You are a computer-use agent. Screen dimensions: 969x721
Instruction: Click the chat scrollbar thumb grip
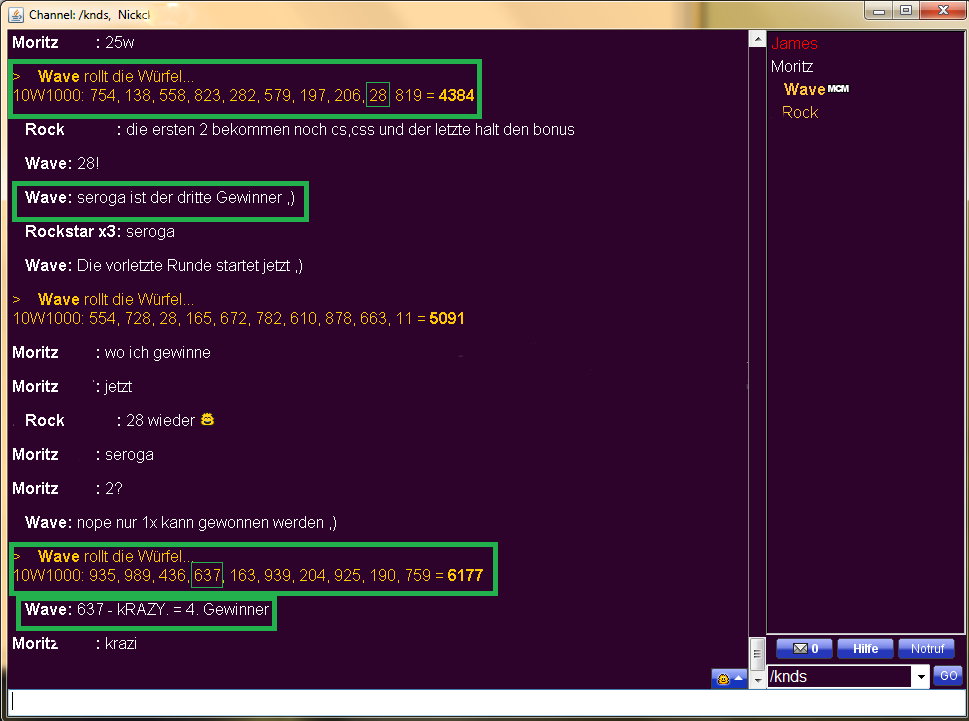758,654
